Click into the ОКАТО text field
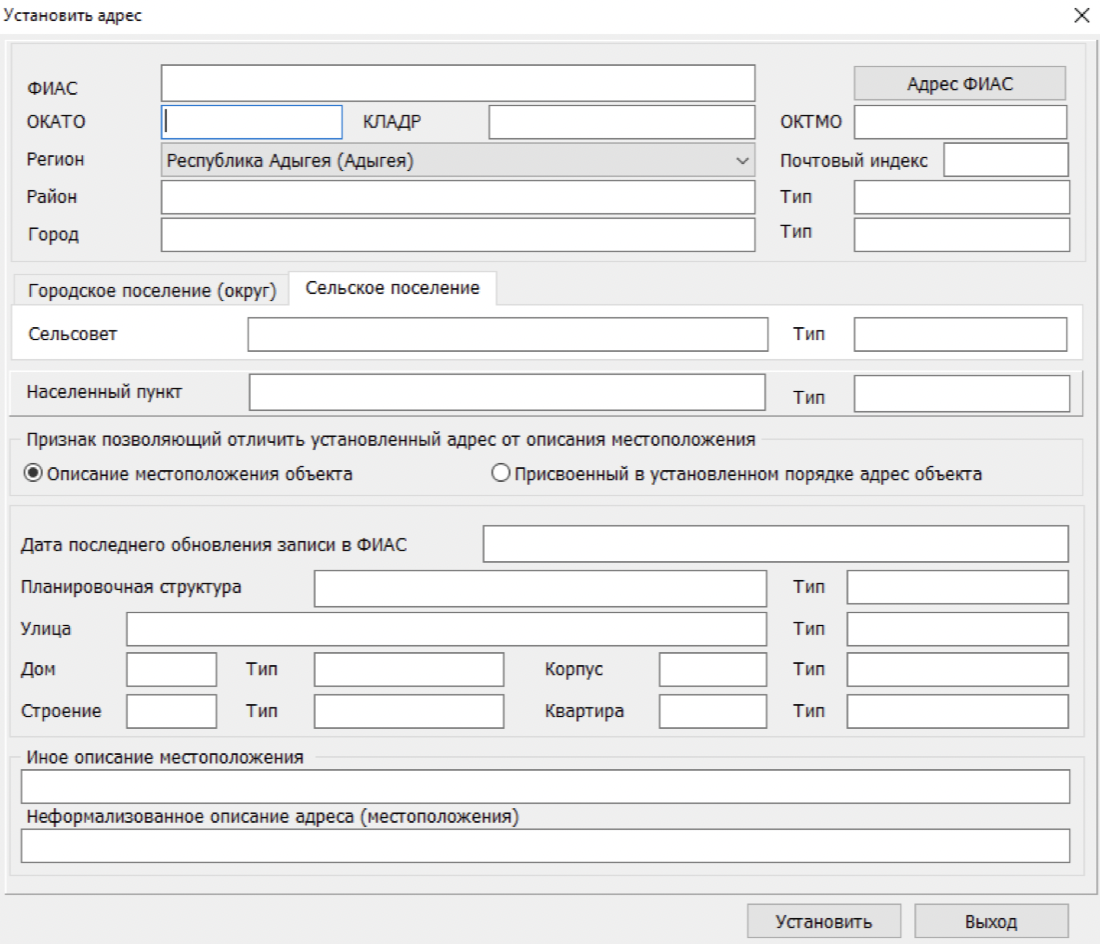 pos(252,122)
